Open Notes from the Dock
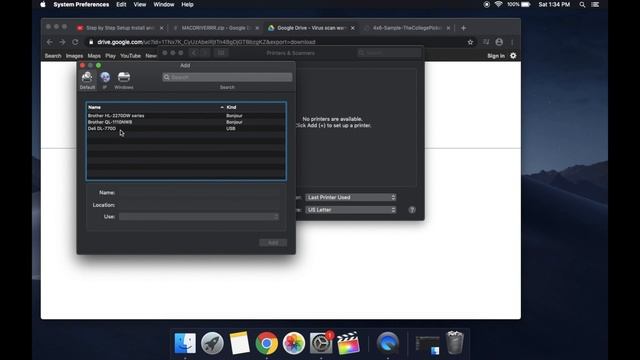 [239, 343]
